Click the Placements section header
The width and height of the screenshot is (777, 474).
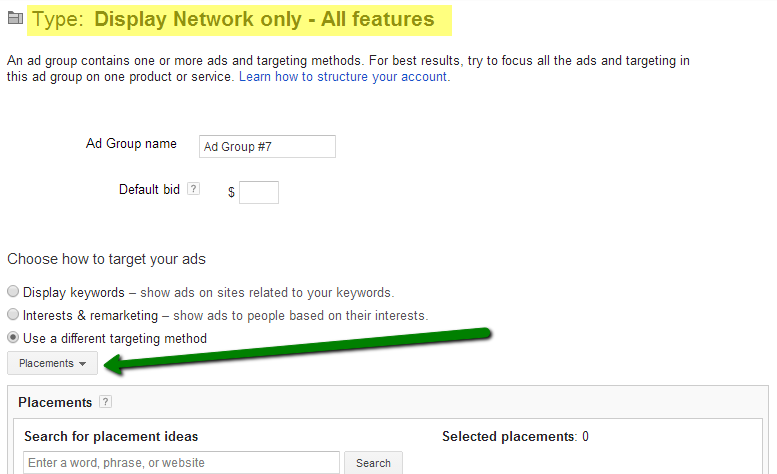click(55, 402)
